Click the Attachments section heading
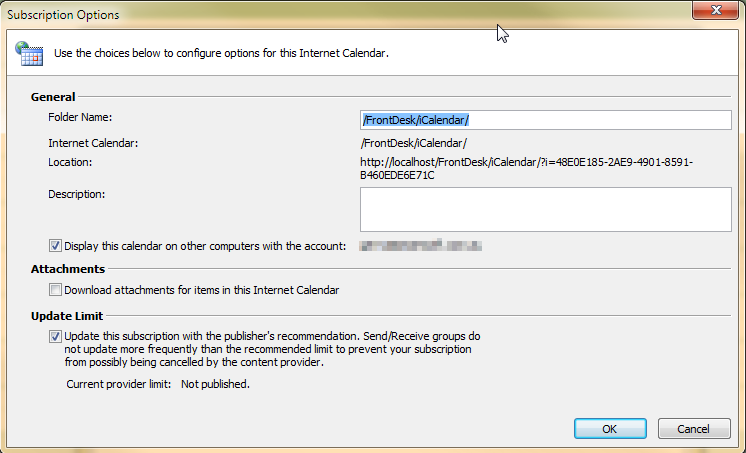This screenshot has width=746, height=453. [68, 269]
